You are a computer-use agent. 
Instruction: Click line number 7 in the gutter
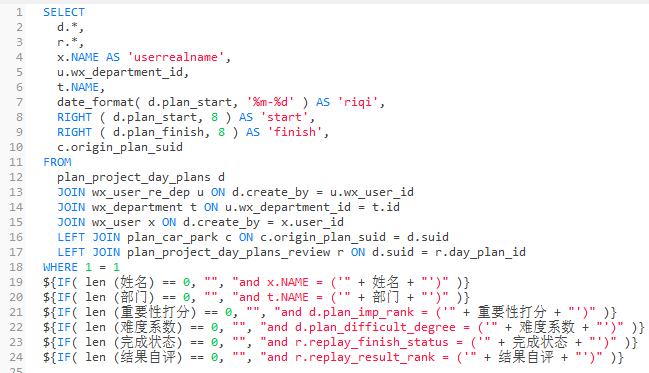point(19,102)
